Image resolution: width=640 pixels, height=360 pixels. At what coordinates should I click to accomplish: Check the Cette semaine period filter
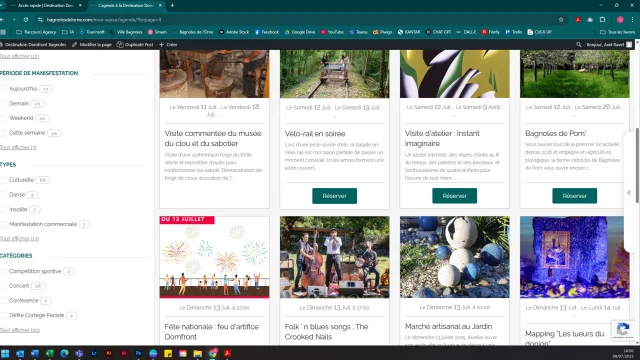tap(3, 133)
